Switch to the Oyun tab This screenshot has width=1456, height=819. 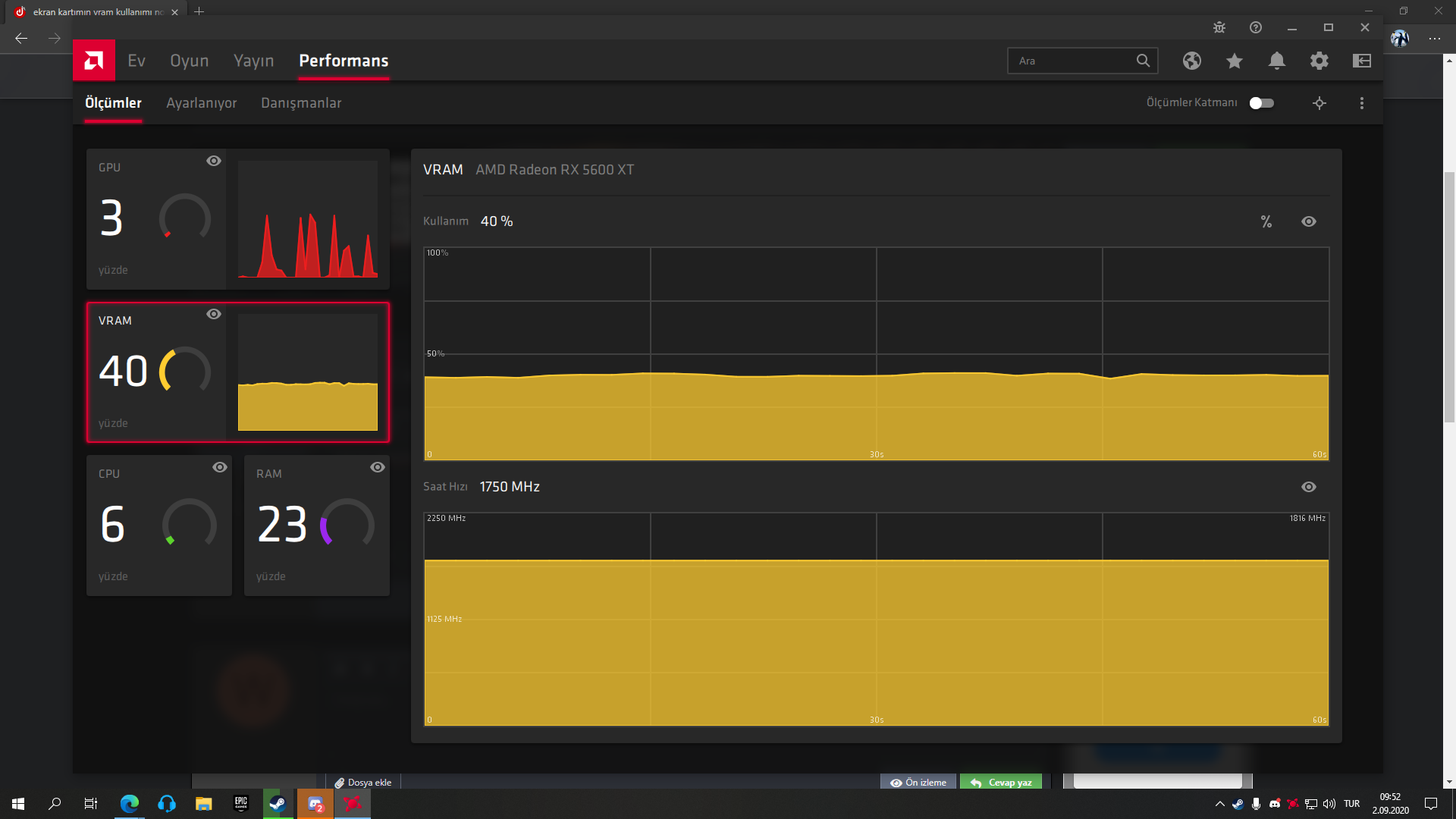click(x=189, y=61)
